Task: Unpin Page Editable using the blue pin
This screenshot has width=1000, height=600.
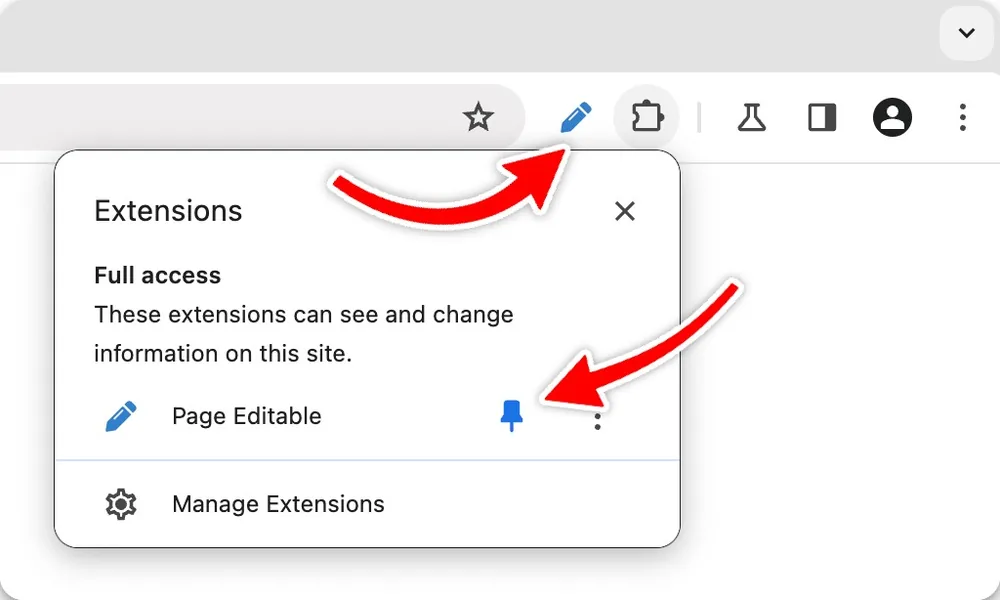Action: point(511,416)
